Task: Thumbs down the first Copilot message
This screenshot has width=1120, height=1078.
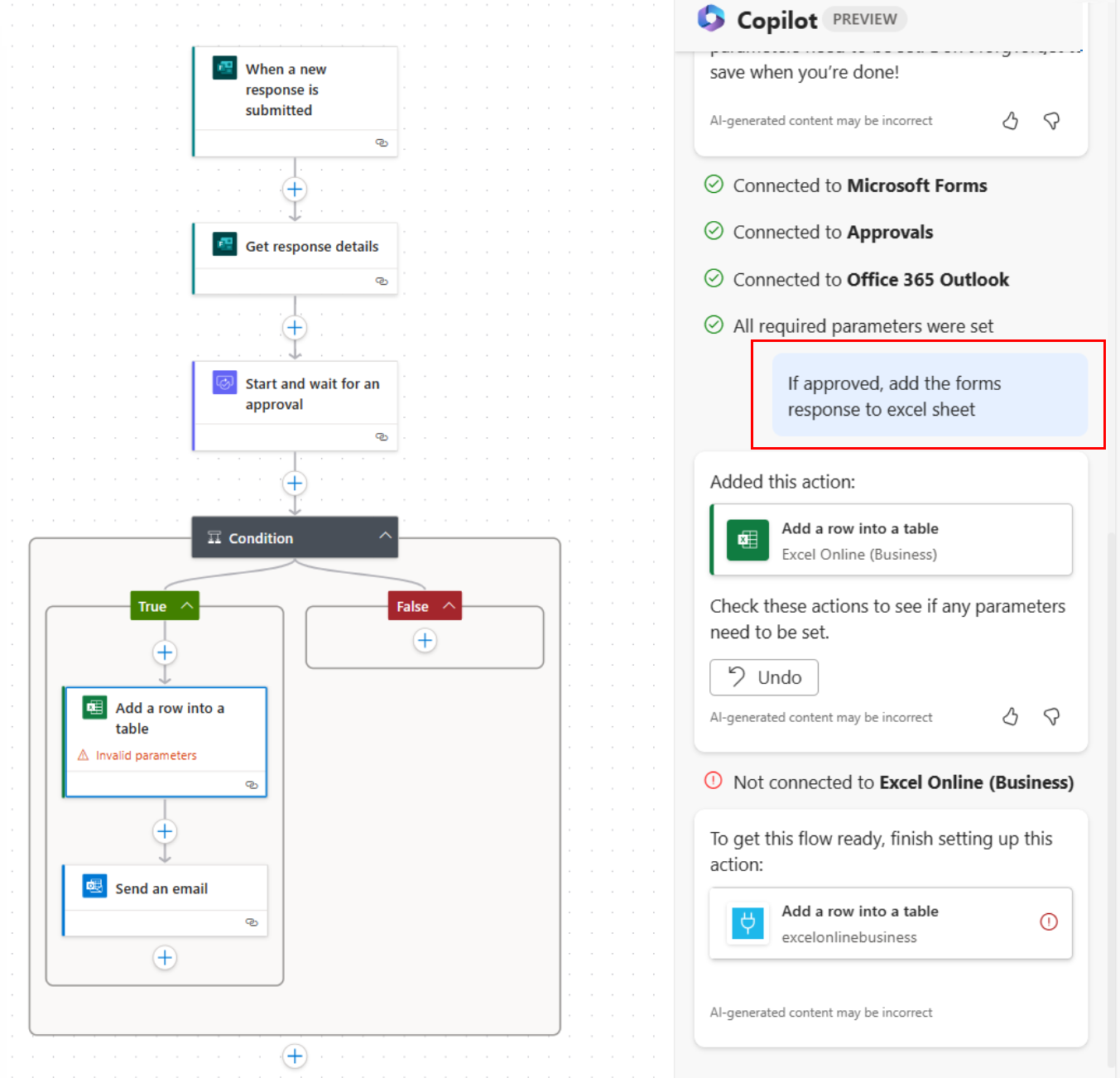Action: tap(1051, 121)
